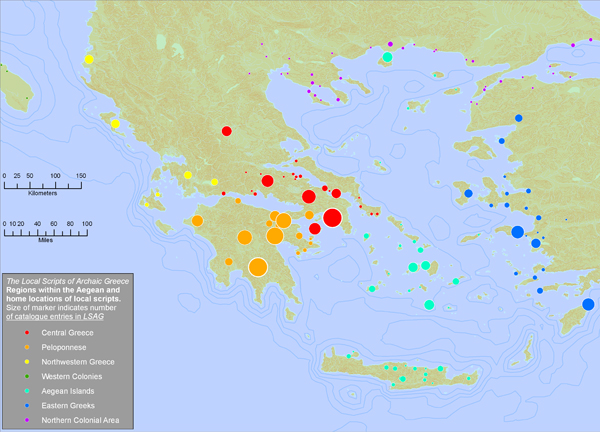The width and height of the screenshot is (600, 432).
Task: Click the 'Western Colonies' legend label
Action: [x=72, y=377]
